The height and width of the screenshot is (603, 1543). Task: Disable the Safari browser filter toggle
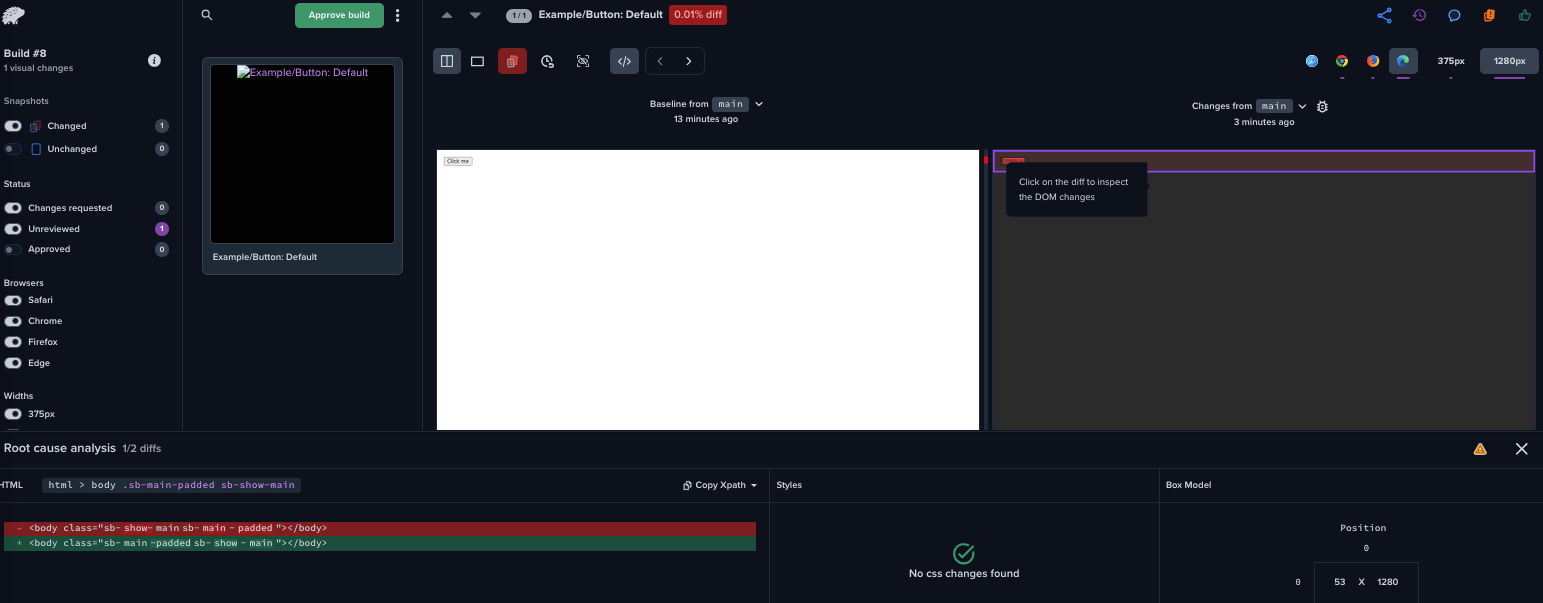(13, 300)
